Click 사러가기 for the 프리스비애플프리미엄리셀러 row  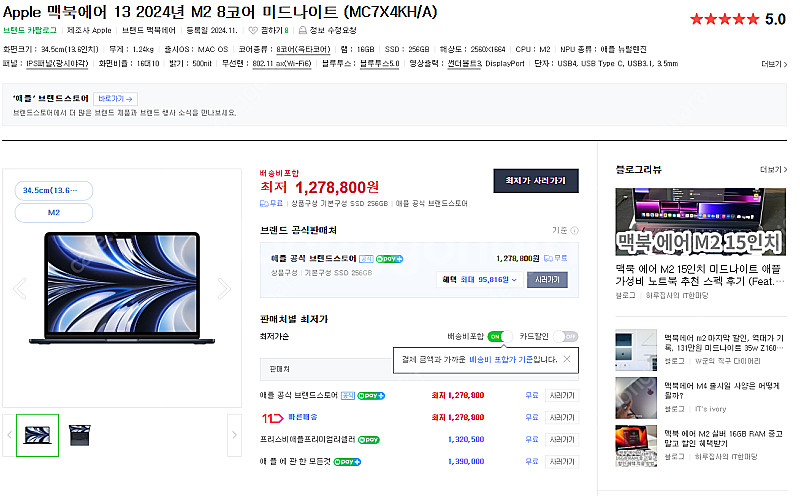(562, 440)
